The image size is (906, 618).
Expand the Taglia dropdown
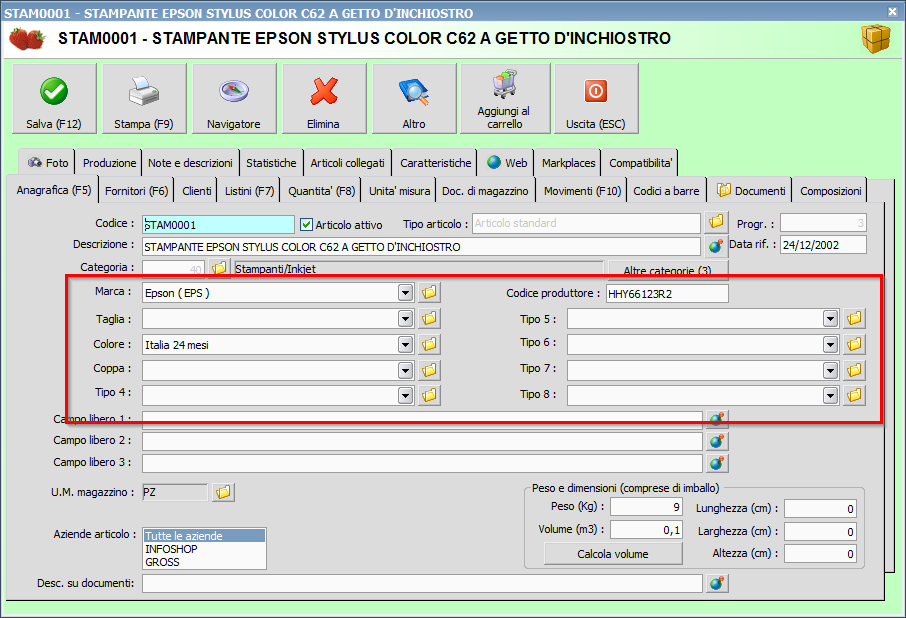[406, 318]
